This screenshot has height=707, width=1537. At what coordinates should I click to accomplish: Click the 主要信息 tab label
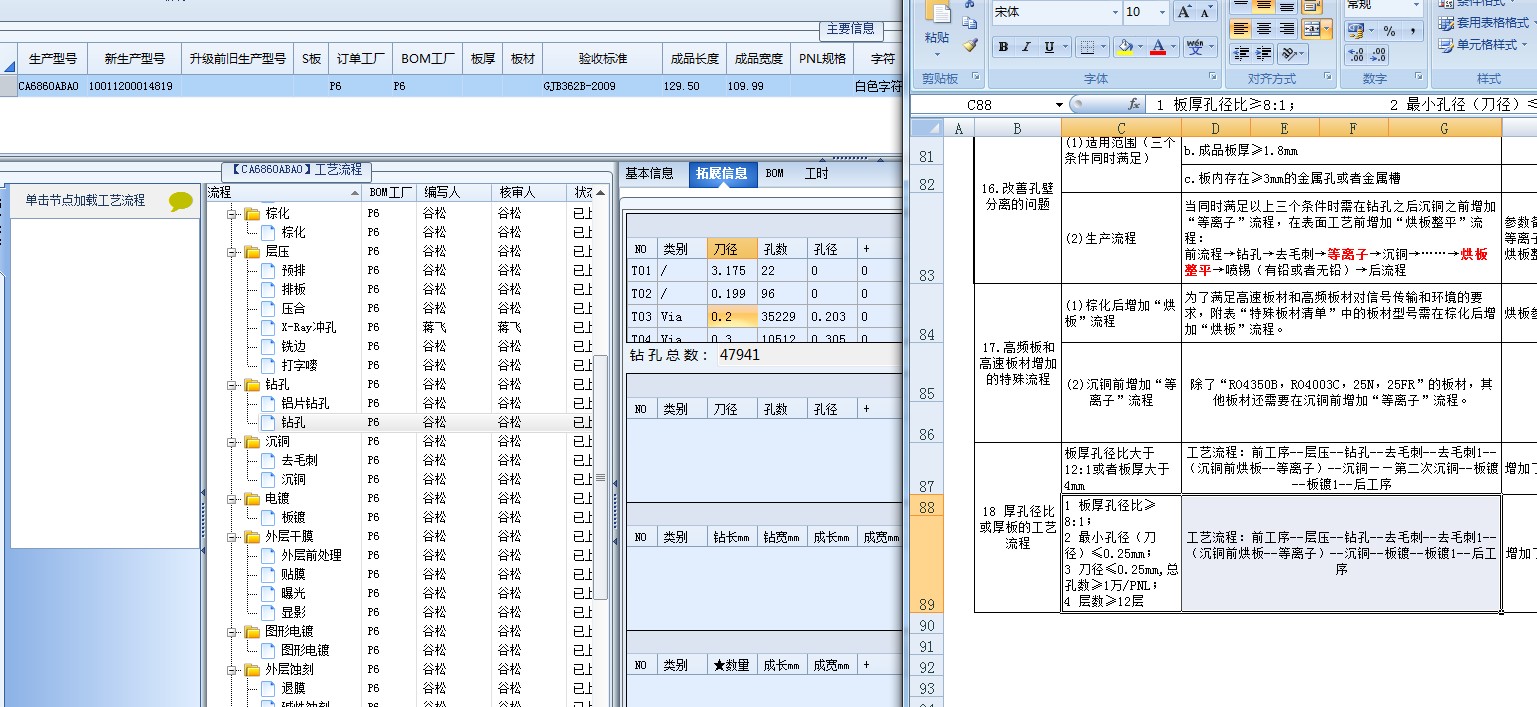coord(850,29)
